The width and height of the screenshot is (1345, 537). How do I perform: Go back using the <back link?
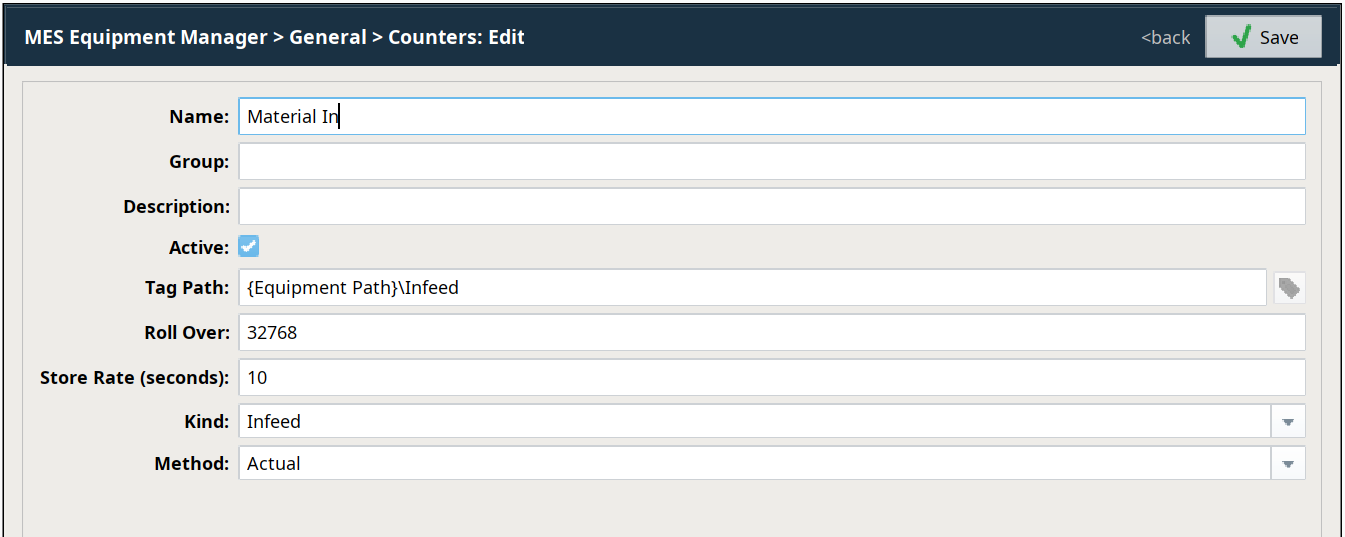(x=1165, y=38)
